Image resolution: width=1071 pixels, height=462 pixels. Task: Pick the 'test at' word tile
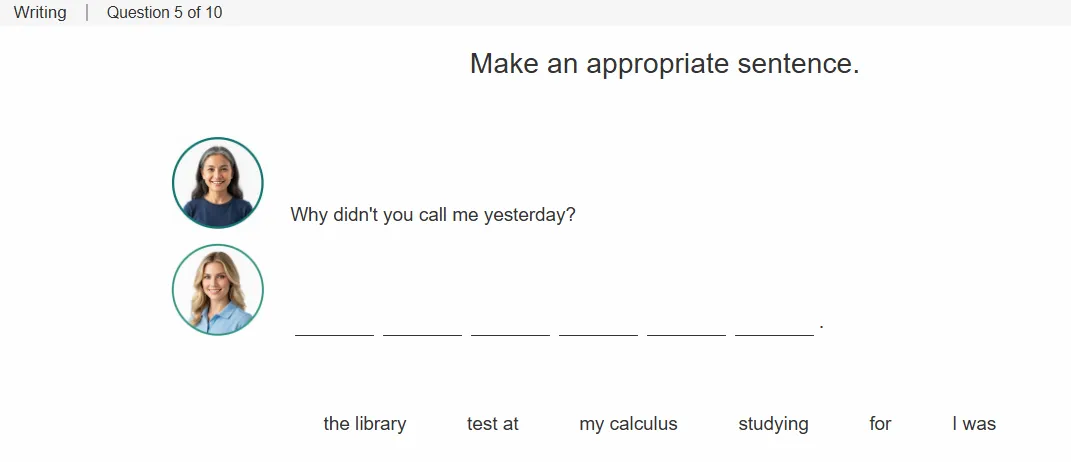tap(492, 424)
